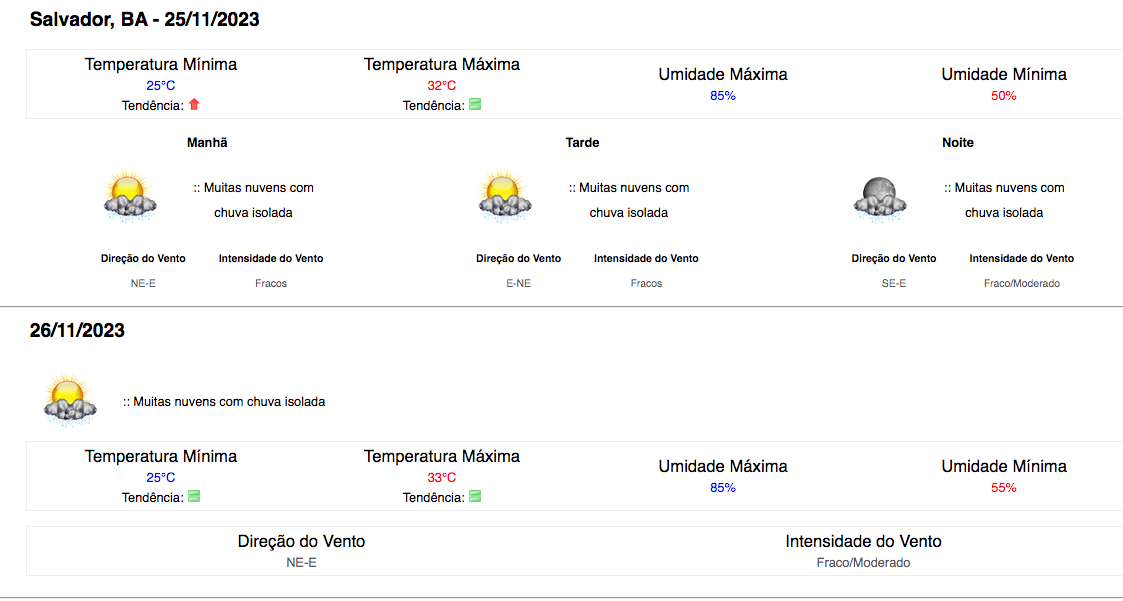Click the red up-arrow minimum temperature trend icon

[x=194, y=105]
